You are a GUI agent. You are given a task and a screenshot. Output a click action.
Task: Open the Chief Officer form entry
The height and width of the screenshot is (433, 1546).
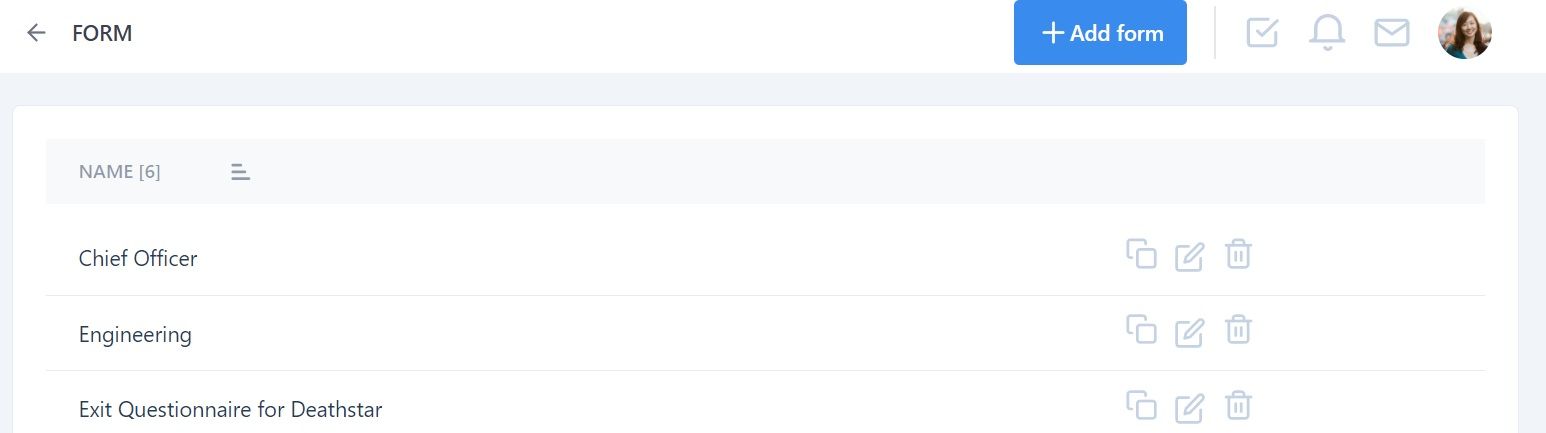click(x=138, y=258)
